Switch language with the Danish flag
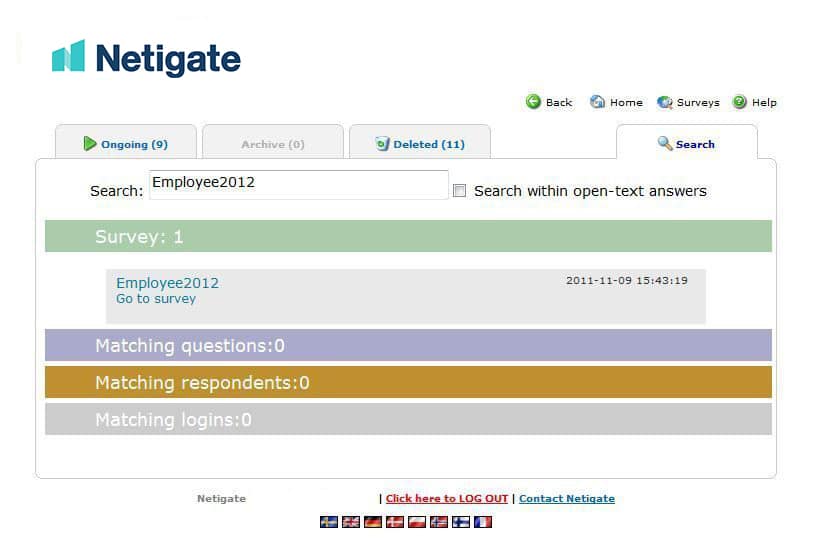819x543 pixels. 394,522
